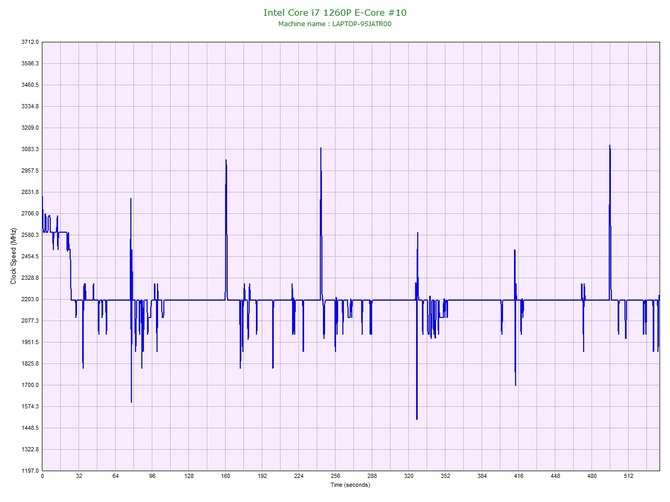The width and height of the screenshot is (670, 502).
Task: Click the Time (seconds) axis label
Action: point(350,484)
